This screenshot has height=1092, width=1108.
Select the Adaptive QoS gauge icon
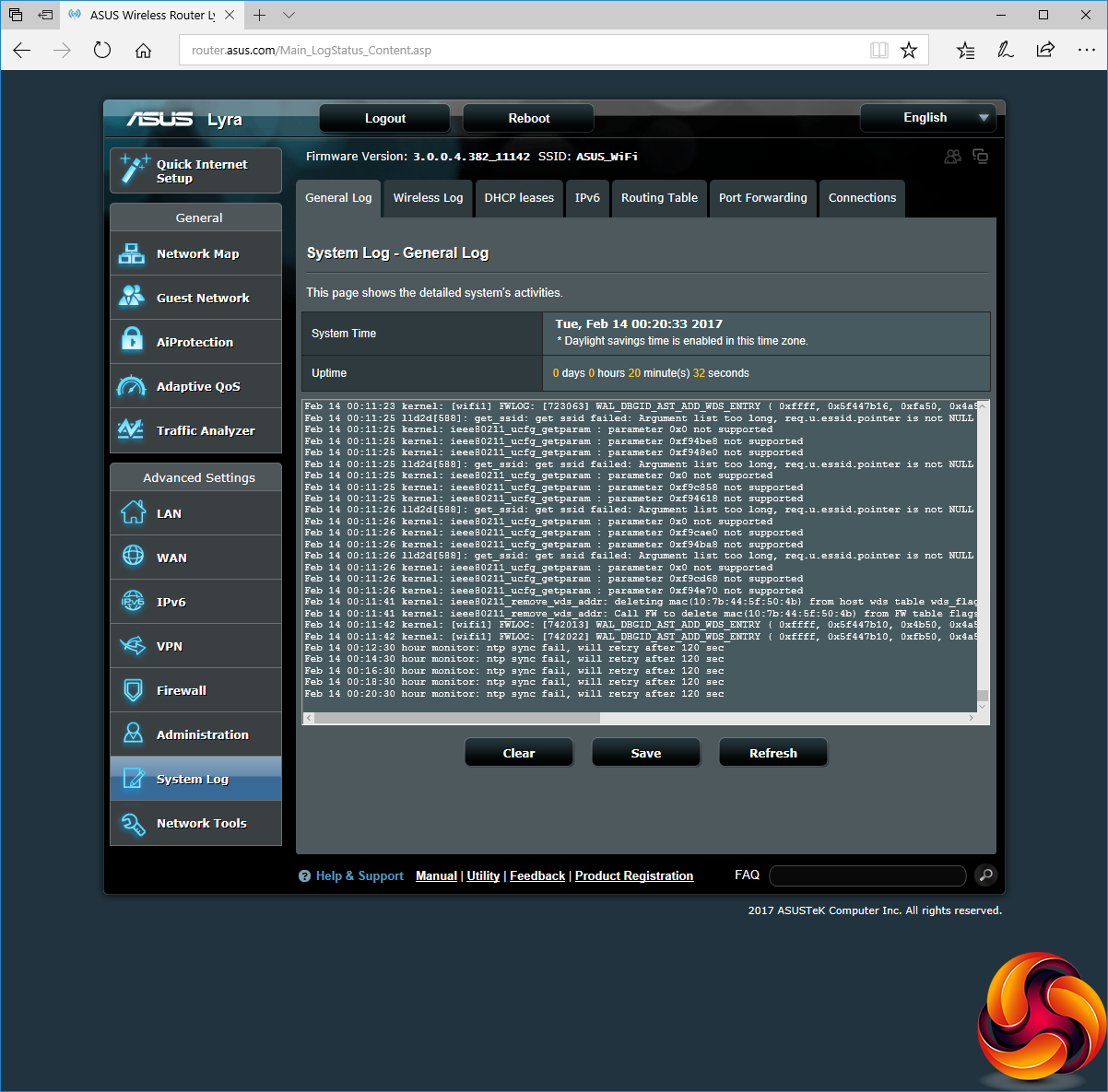click(132, 386)
